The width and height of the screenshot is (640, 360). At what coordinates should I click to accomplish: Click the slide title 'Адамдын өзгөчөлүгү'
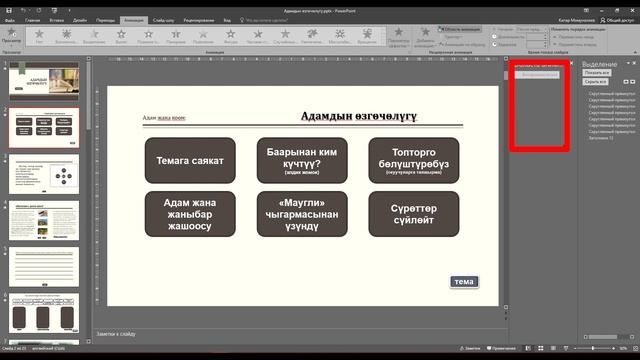point(359,116)
